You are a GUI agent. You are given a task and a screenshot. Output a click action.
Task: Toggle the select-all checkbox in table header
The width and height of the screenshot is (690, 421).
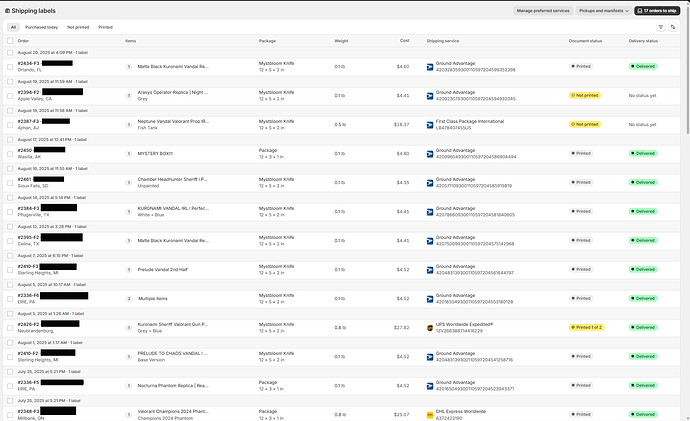[10, 41]
